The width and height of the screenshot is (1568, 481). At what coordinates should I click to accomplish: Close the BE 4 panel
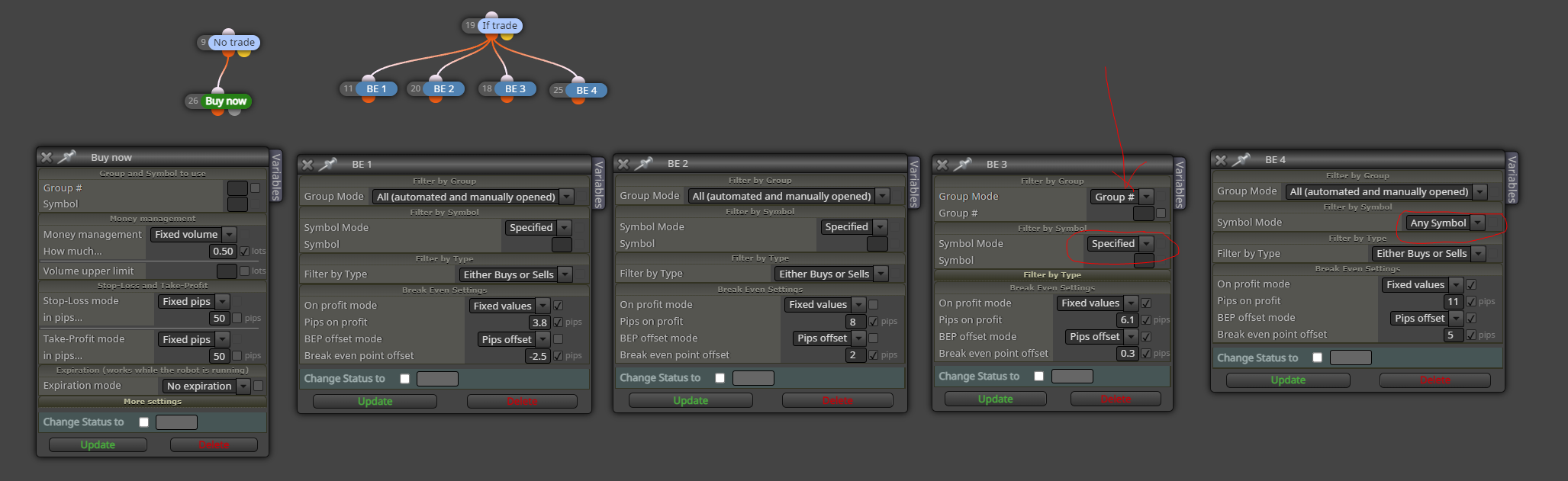[x=1221, y=160]
